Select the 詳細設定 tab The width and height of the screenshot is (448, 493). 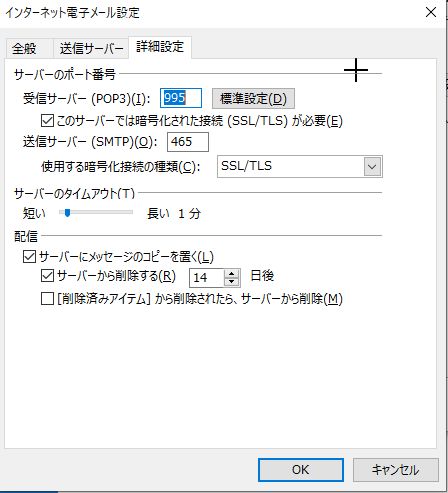coord(160,47)
